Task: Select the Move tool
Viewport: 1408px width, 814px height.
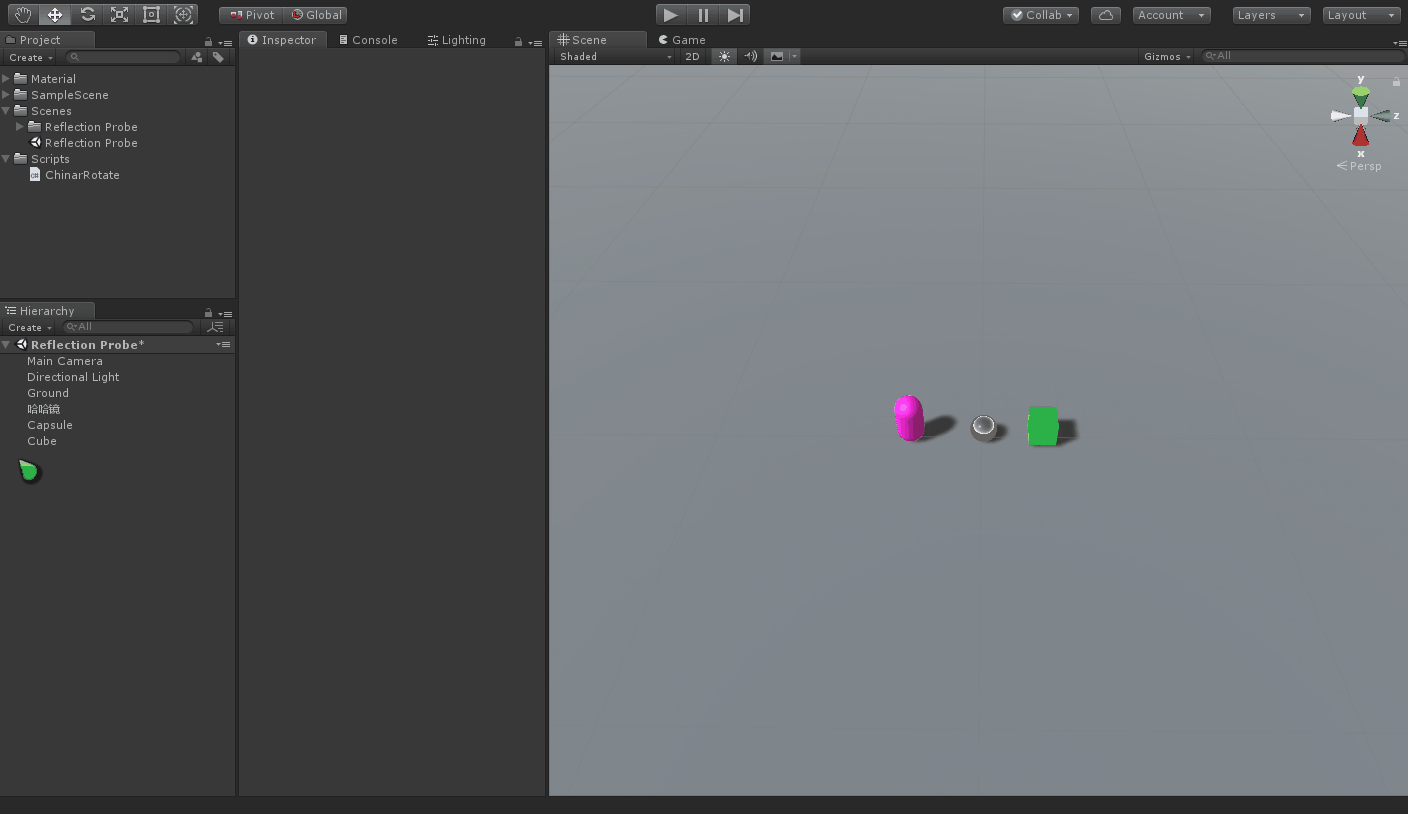Action: [55, 15]
